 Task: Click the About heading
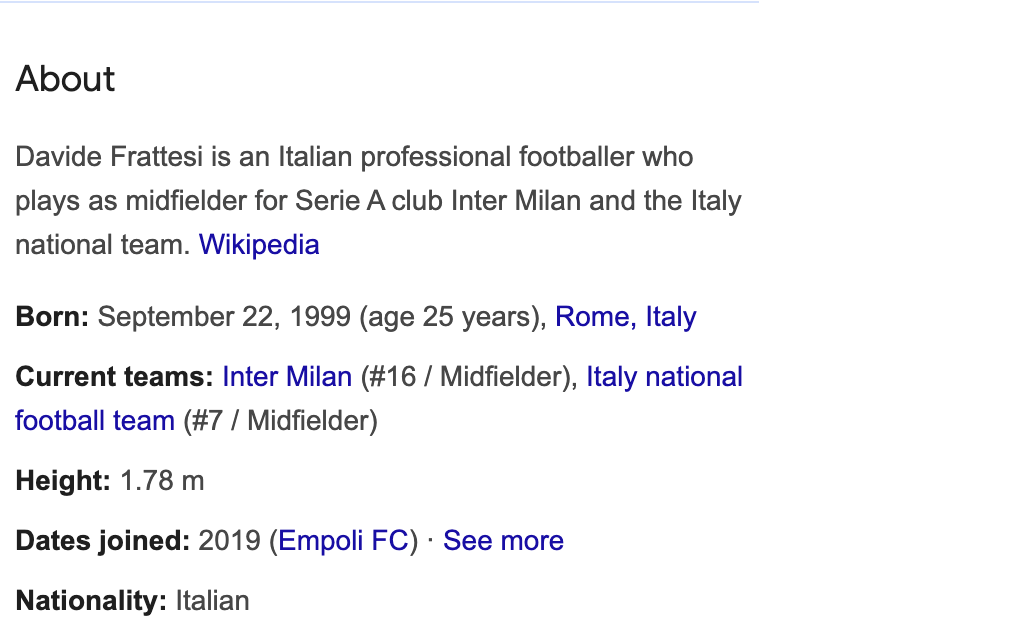(65, 79)
